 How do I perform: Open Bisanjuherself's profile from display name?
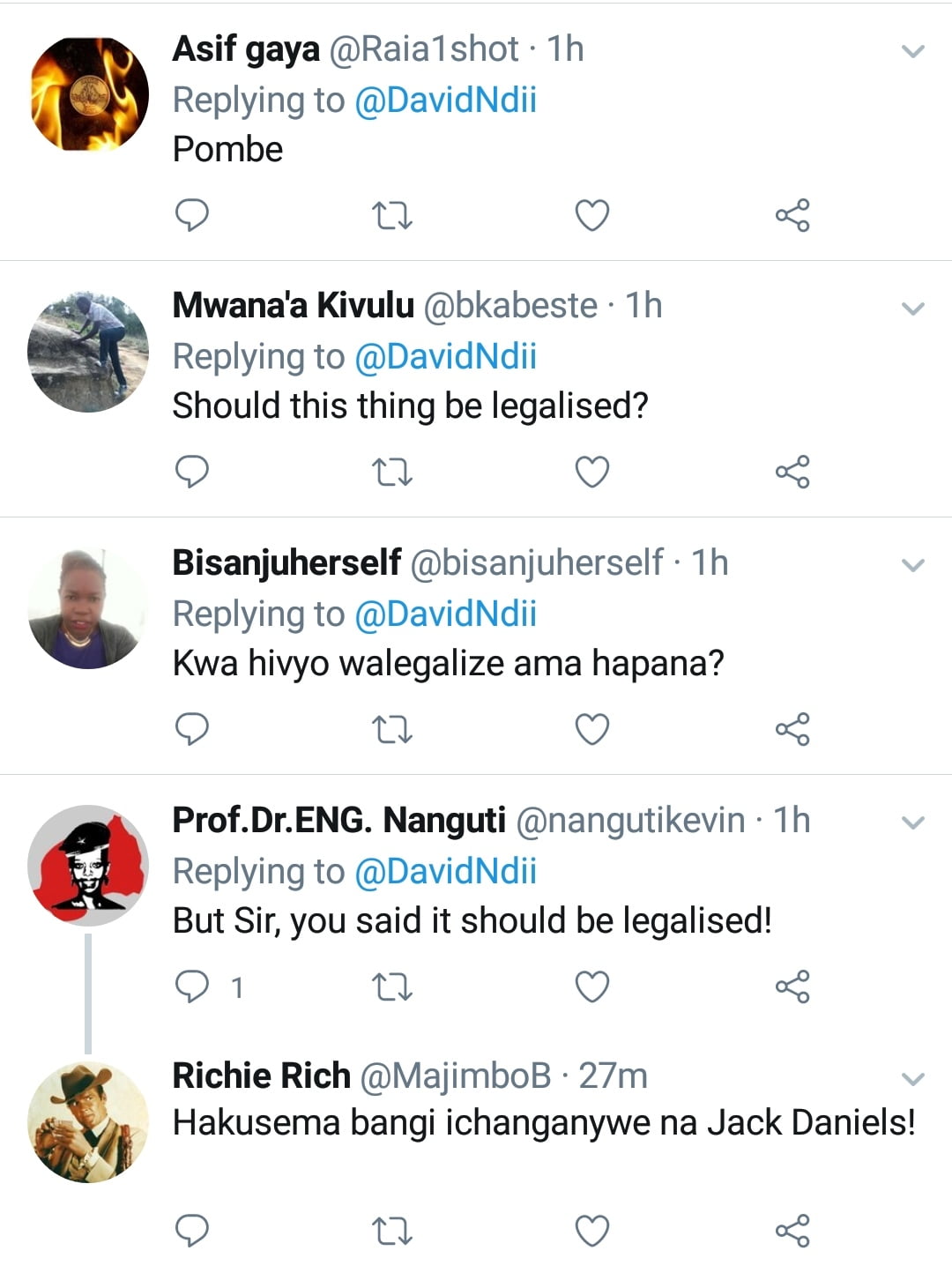(286, 562)
